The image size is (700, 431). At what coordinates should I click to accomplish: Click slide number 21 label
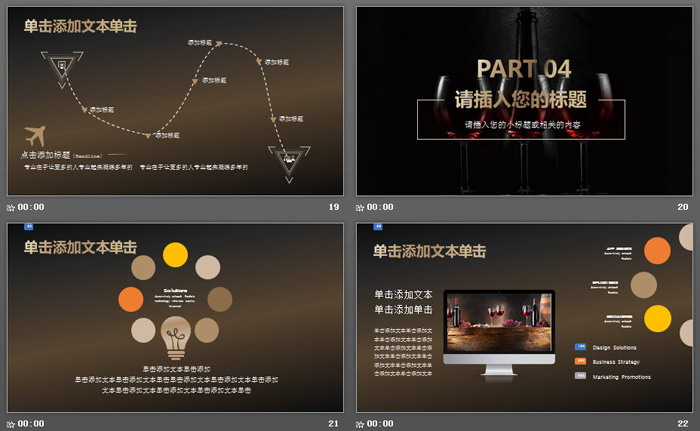333,424
